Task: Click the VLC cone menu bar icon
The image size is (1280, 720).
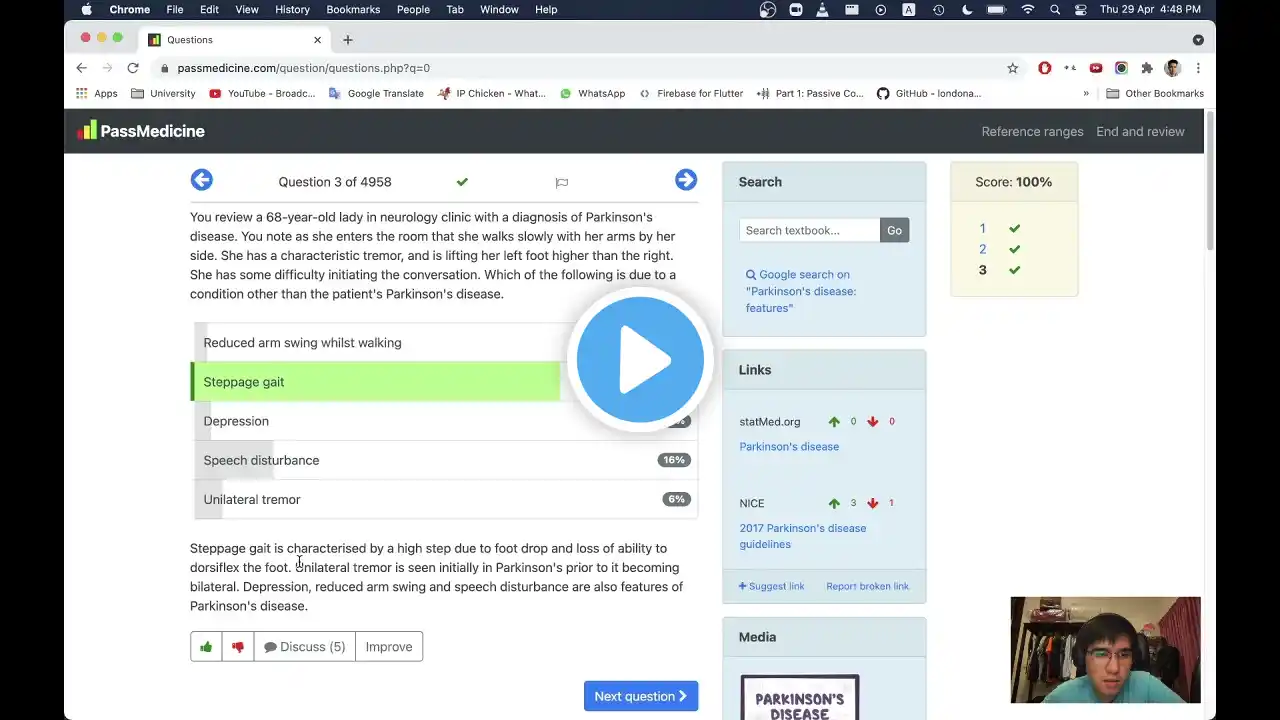Action: 822,9
